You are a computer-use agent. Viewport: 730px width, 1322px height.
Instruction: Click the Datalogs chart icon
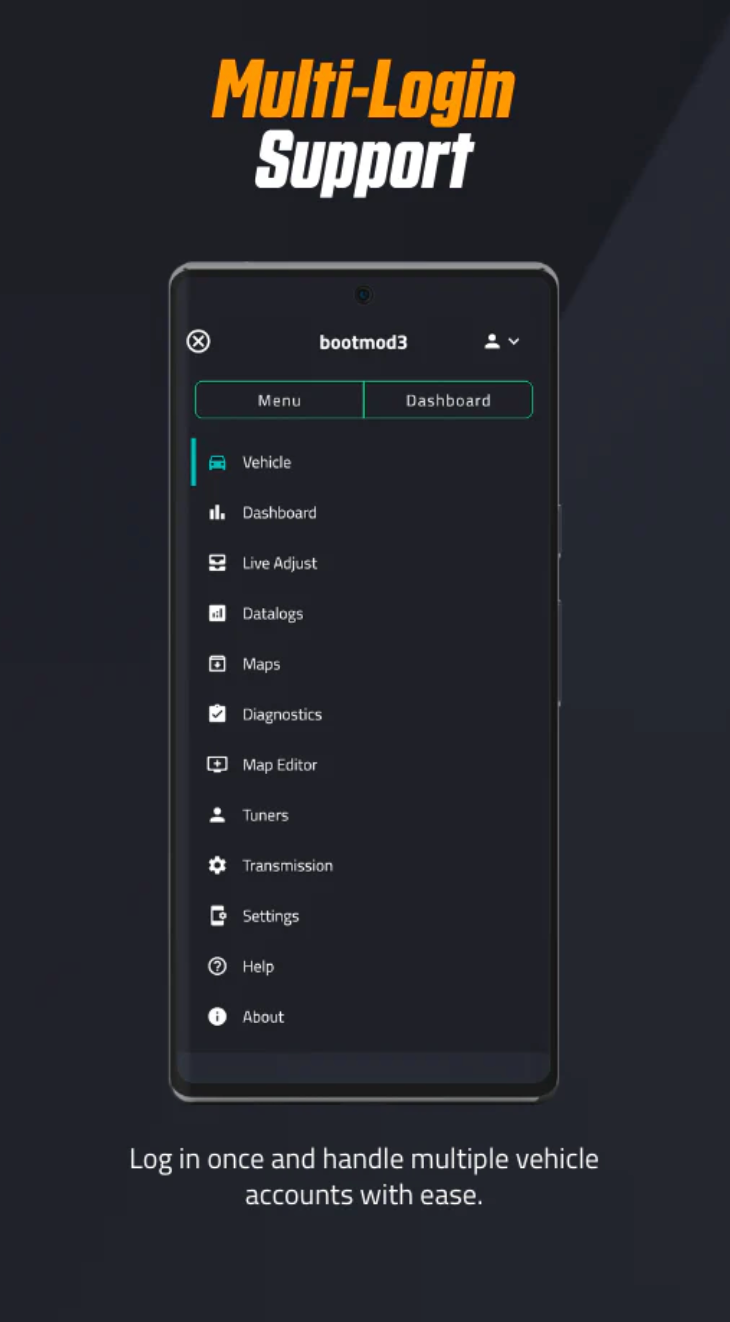217,614
